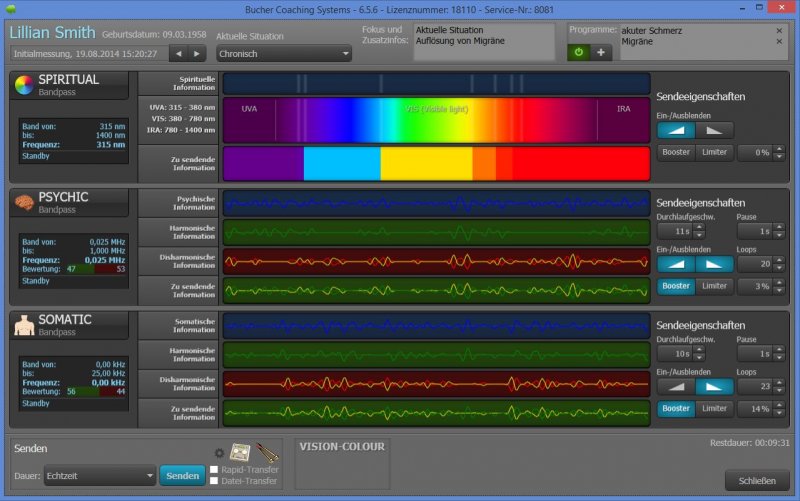Click the Somatic torso icon

pos(24,325)
